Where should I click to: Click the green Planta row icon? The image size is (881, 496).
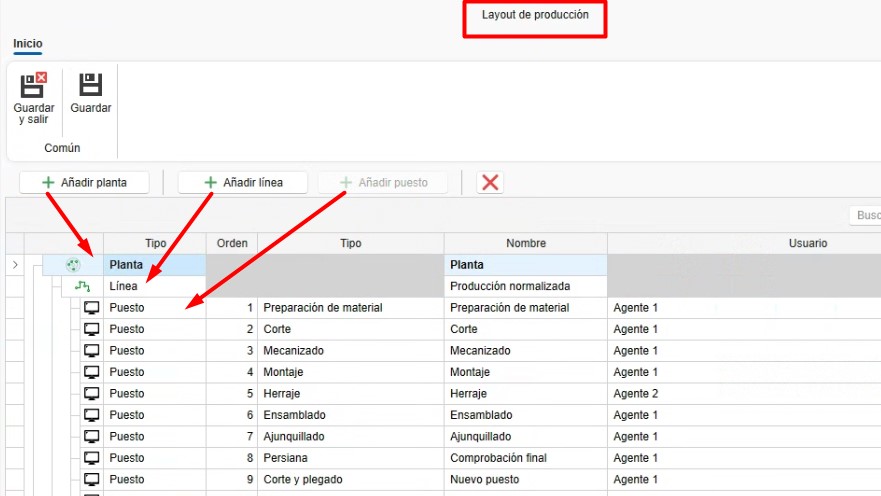tap(73, 265)
